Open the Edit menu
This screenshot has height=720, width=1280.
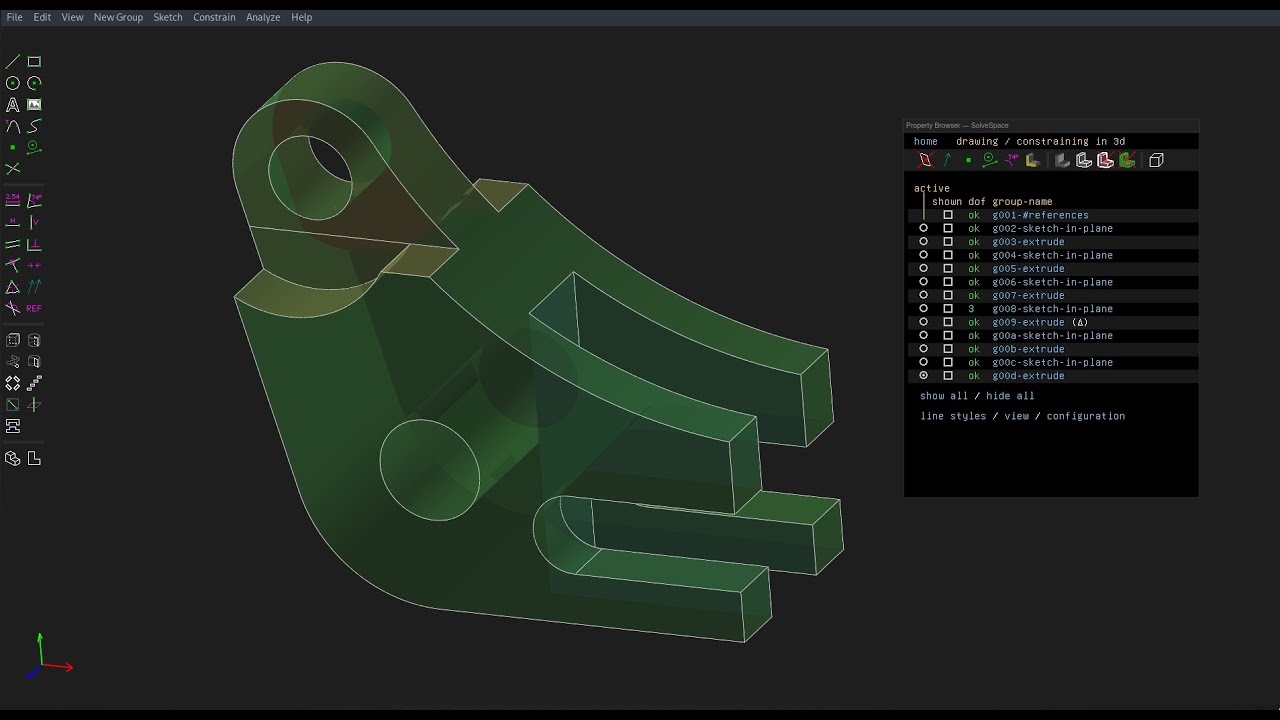42,17
